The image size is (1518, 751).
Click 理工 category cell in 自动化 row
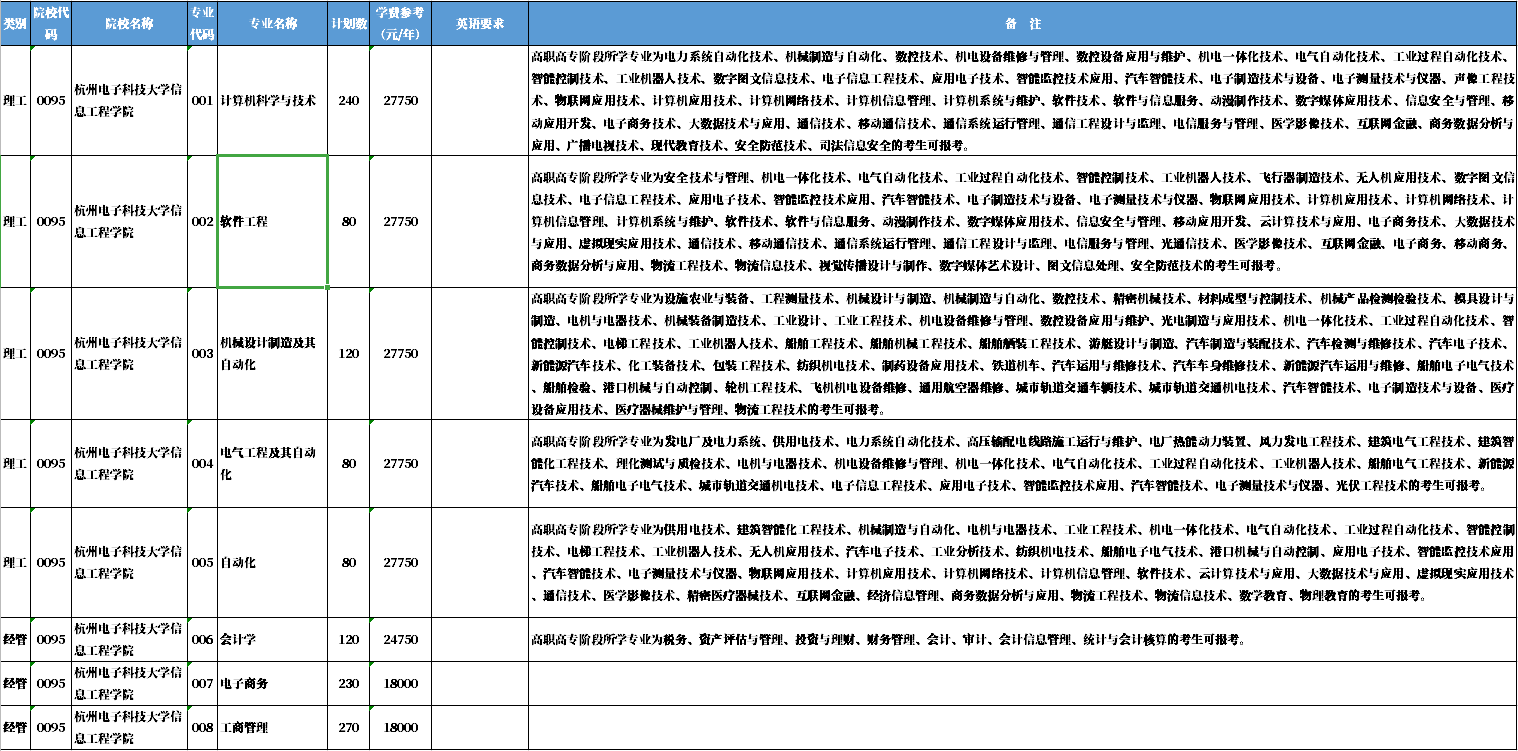pyautogui.click(x=15, y=563)
